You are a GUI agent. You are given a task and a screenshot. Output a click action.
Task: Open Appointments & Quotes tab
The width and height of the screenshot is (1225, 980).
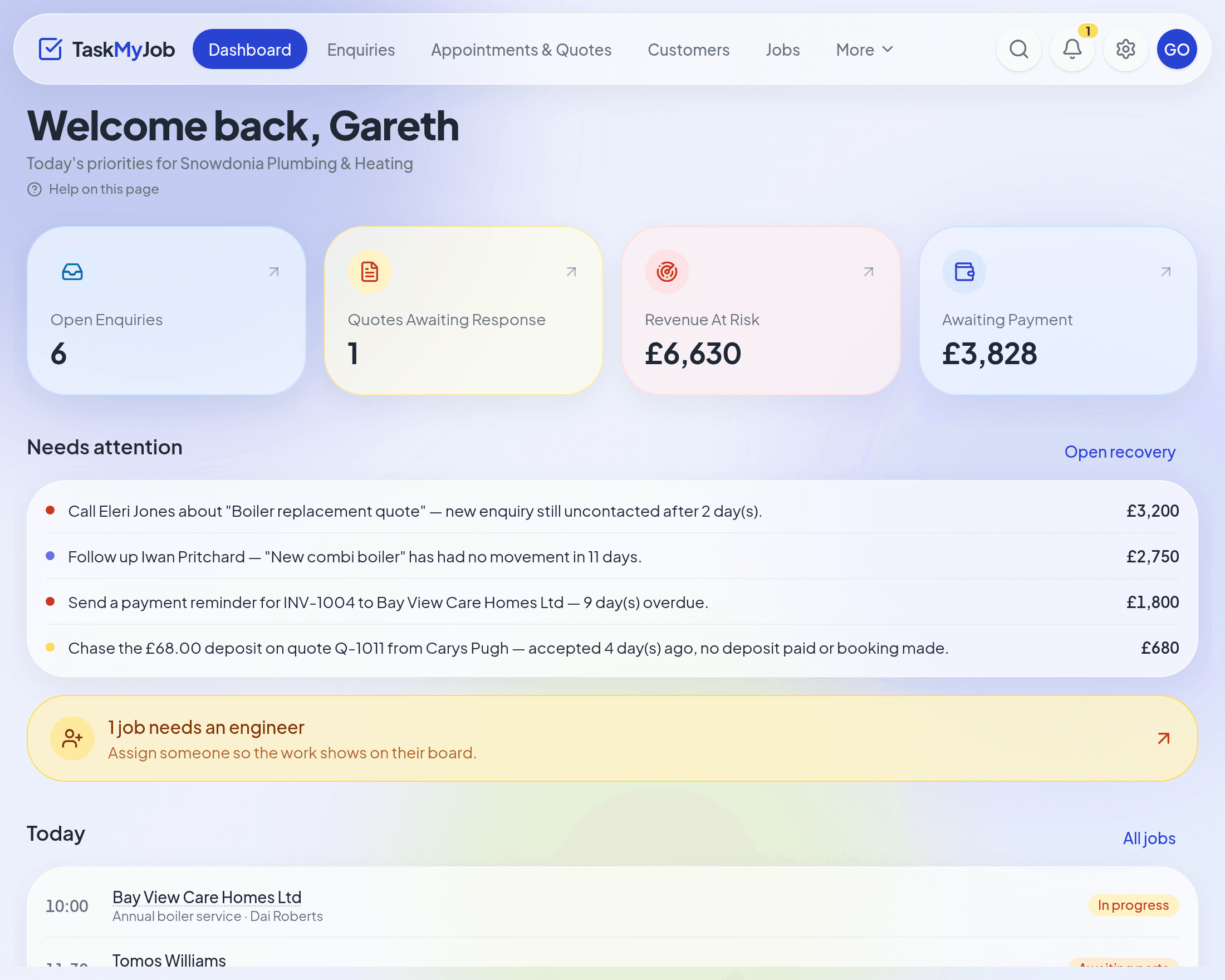coord(521,50)
